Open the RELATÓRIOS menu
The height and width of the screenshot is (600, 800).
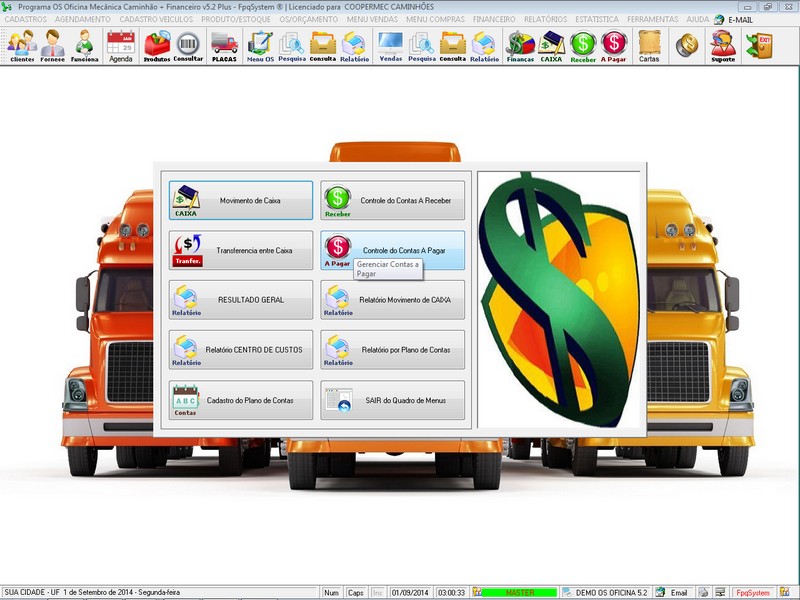545,19
